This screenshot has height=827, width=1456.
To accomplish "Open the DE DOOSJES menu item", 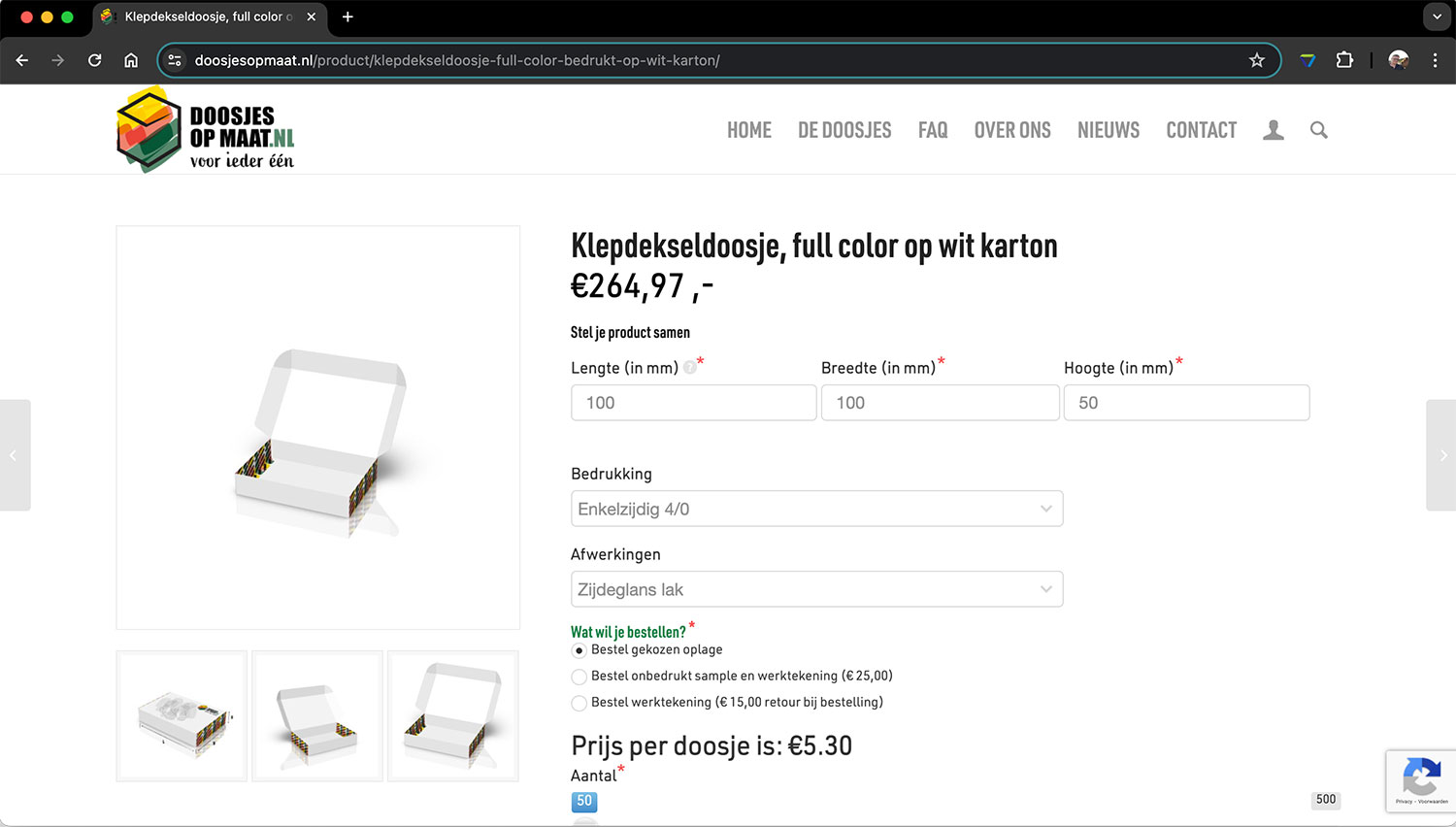I will [844, 130].
